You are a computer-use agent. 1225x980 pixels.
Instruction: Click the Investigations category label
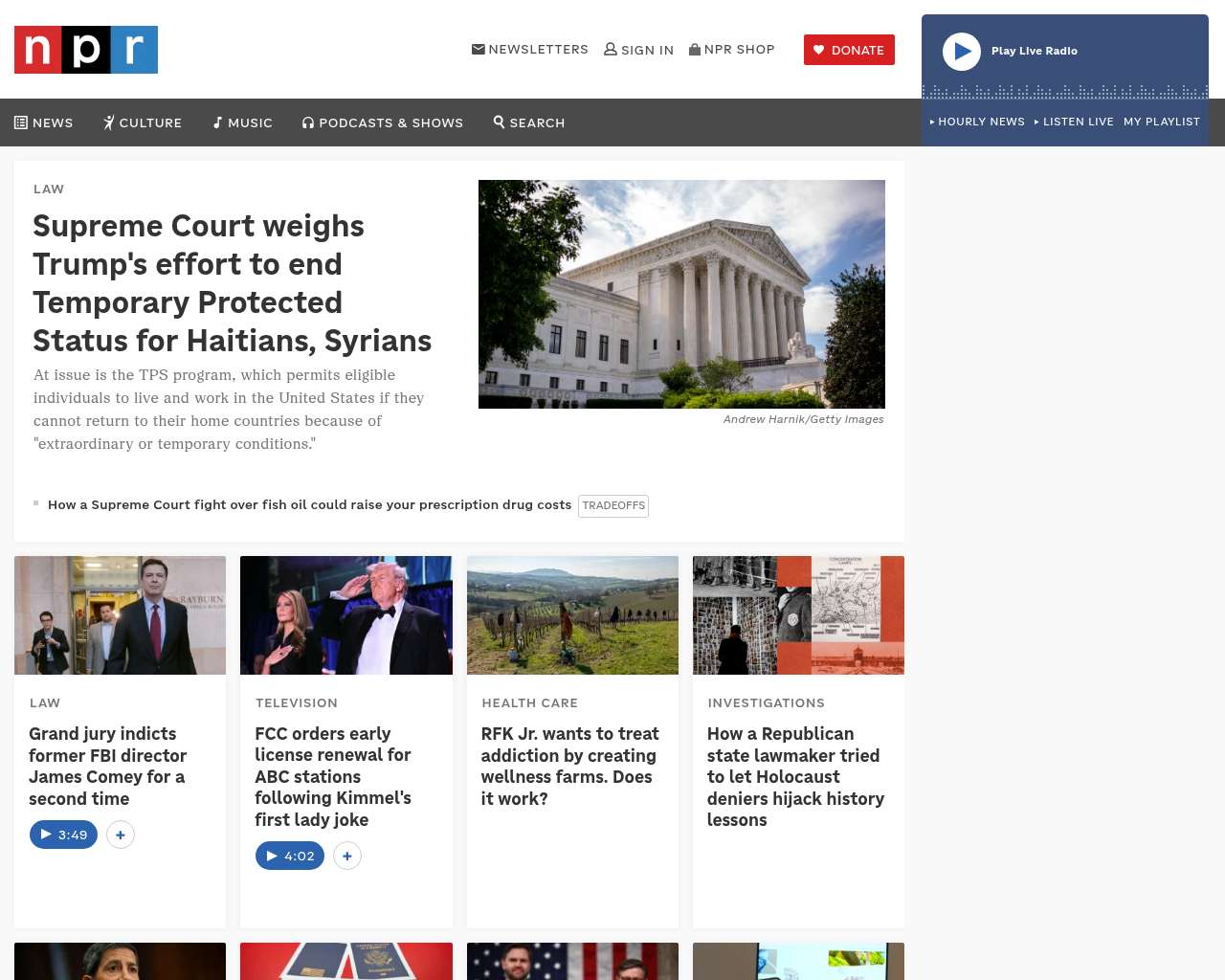(767, 702)
